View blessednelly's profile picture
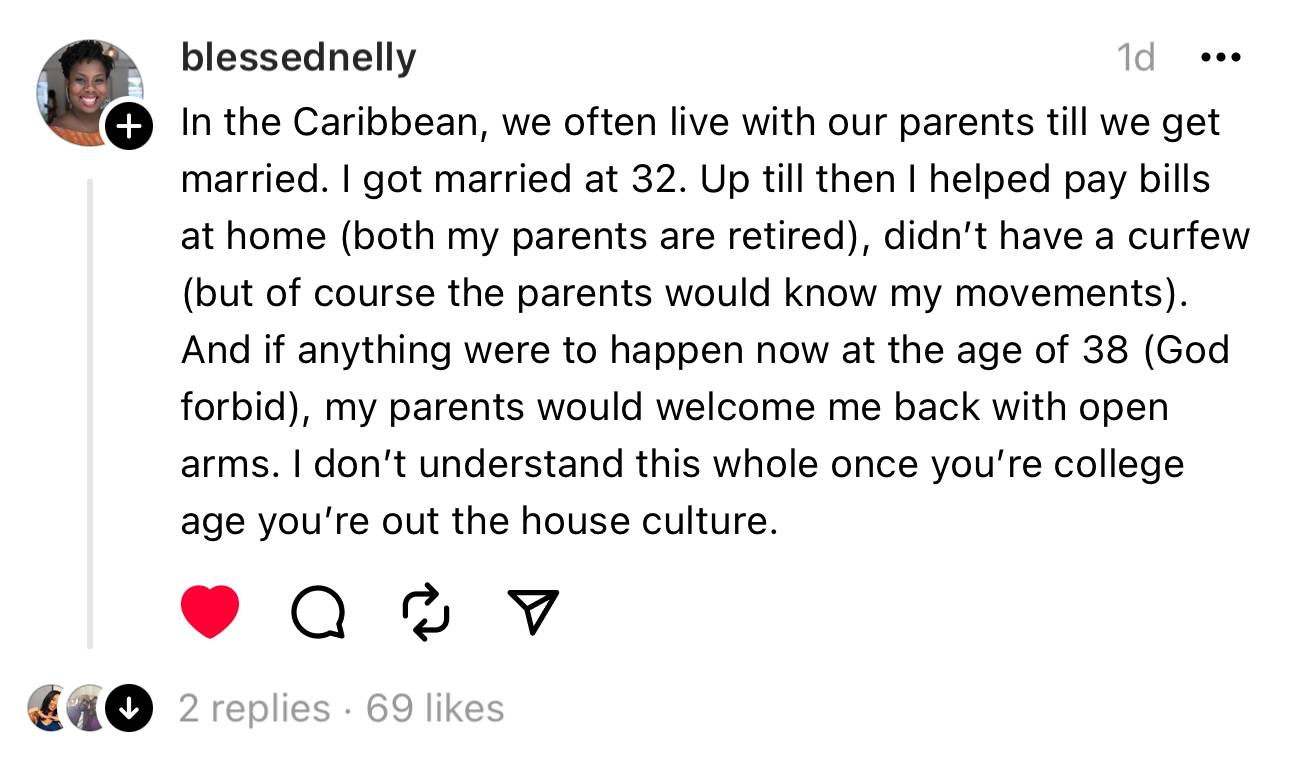The image size is (1290, 781). pyautogui.click(x=90, y=92)
